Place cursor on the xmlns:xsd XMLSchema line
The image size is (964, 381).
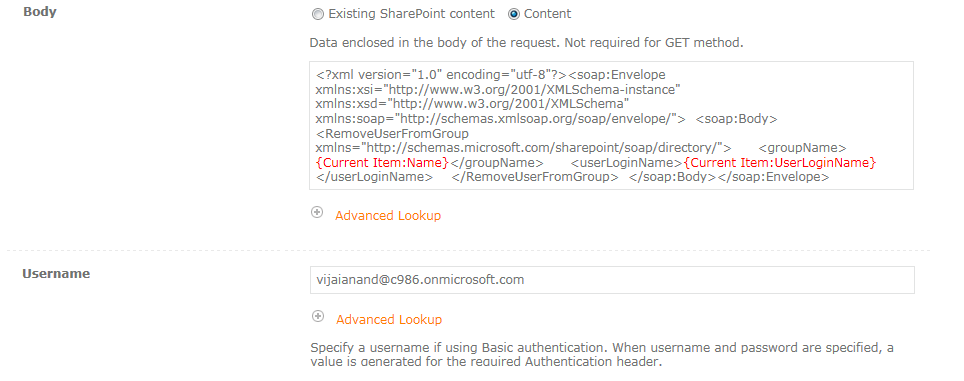point(472,104)
